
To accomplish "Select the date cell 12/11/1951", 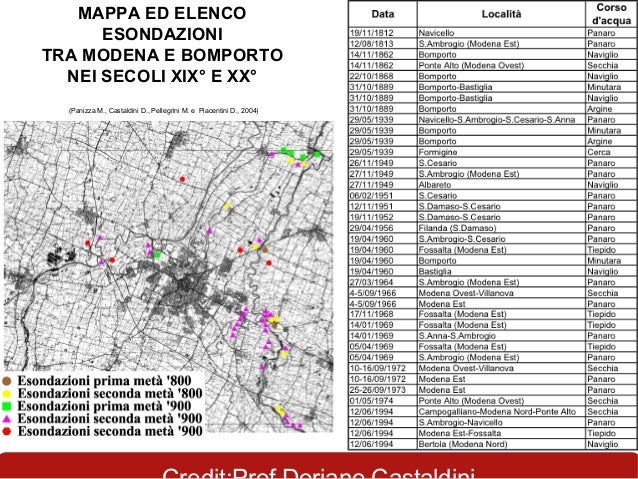I will 382,206.
